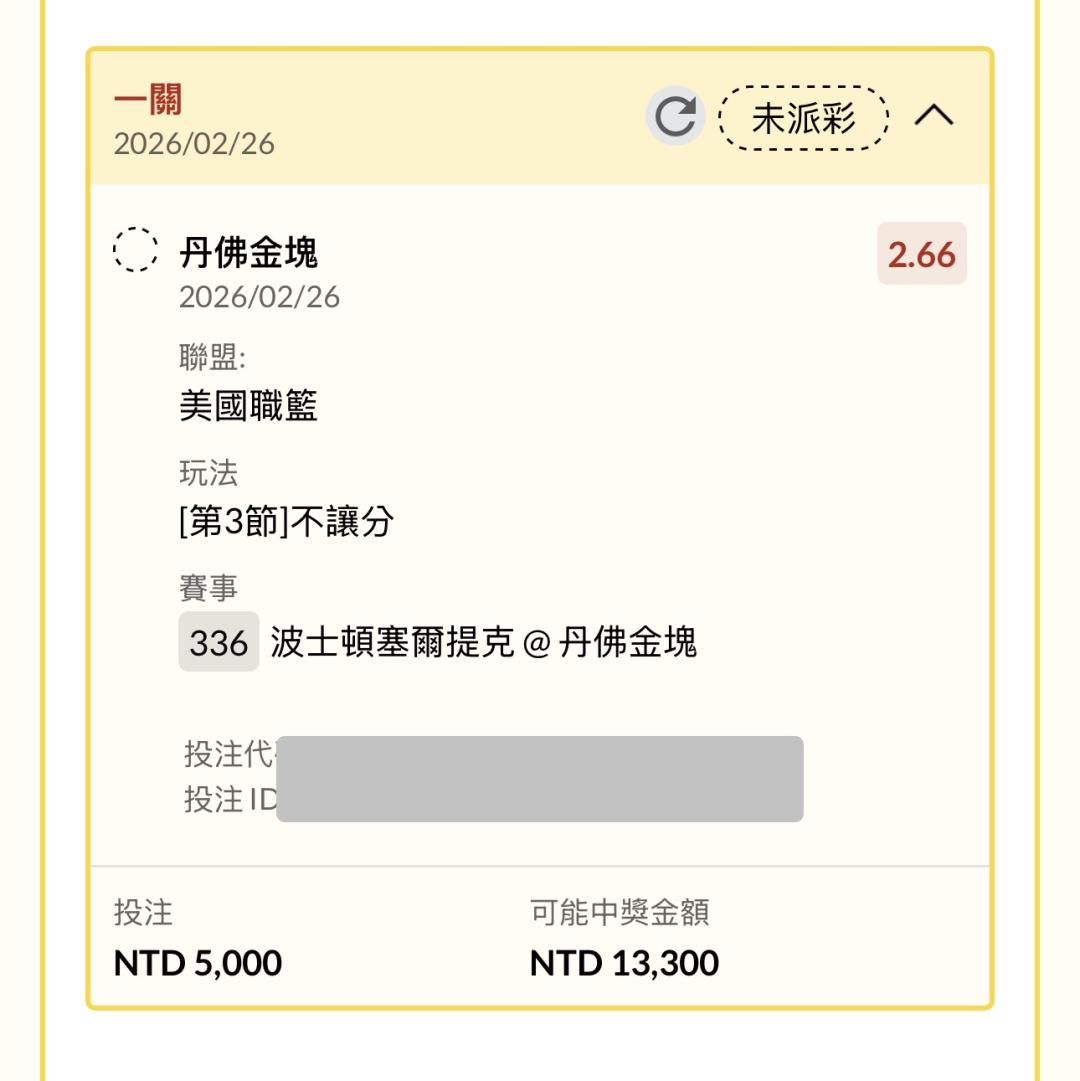Click the 波士頓塞爾提克 @ 丹佛金塊 matchup
The width and height of the screenshot is (1080, 1081).
(x=483, y=642)
